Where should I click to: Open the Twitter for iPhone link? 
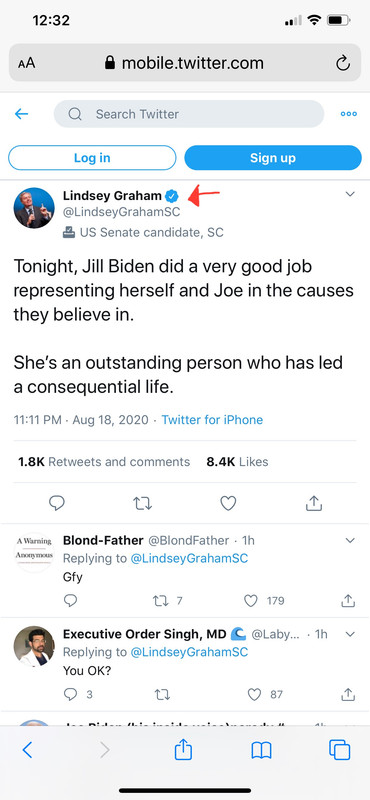tap(212, 420)
